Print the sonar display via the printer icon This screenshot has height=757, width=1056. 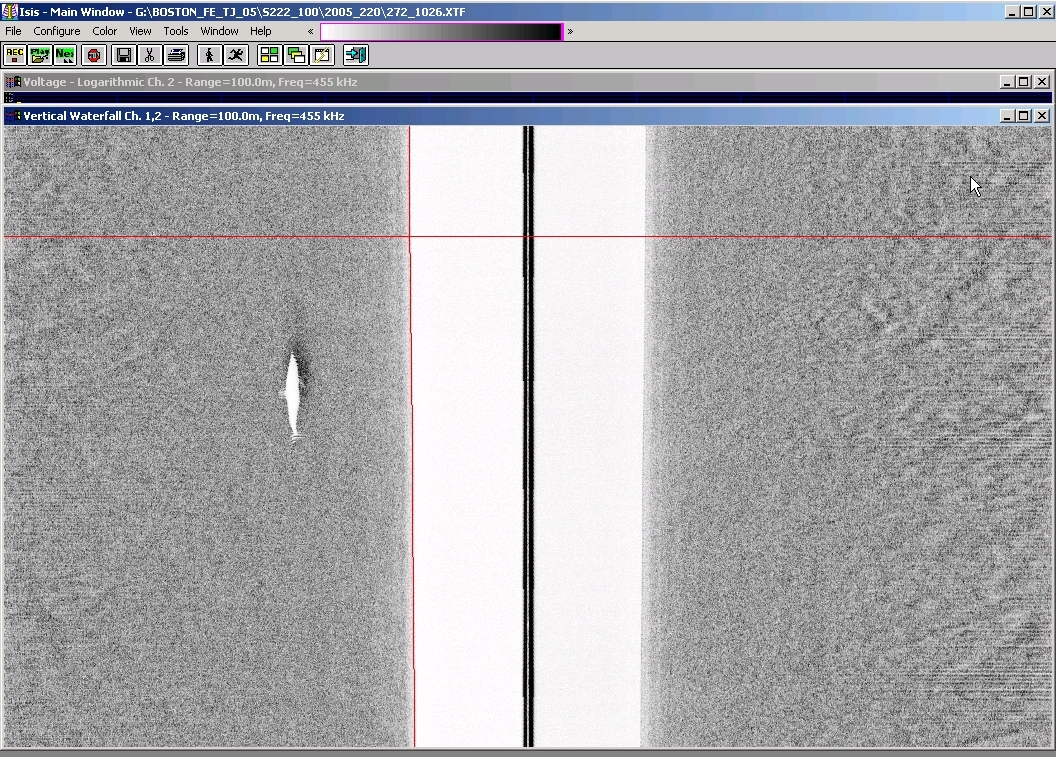pyautogui.click(x=176, y=55)
